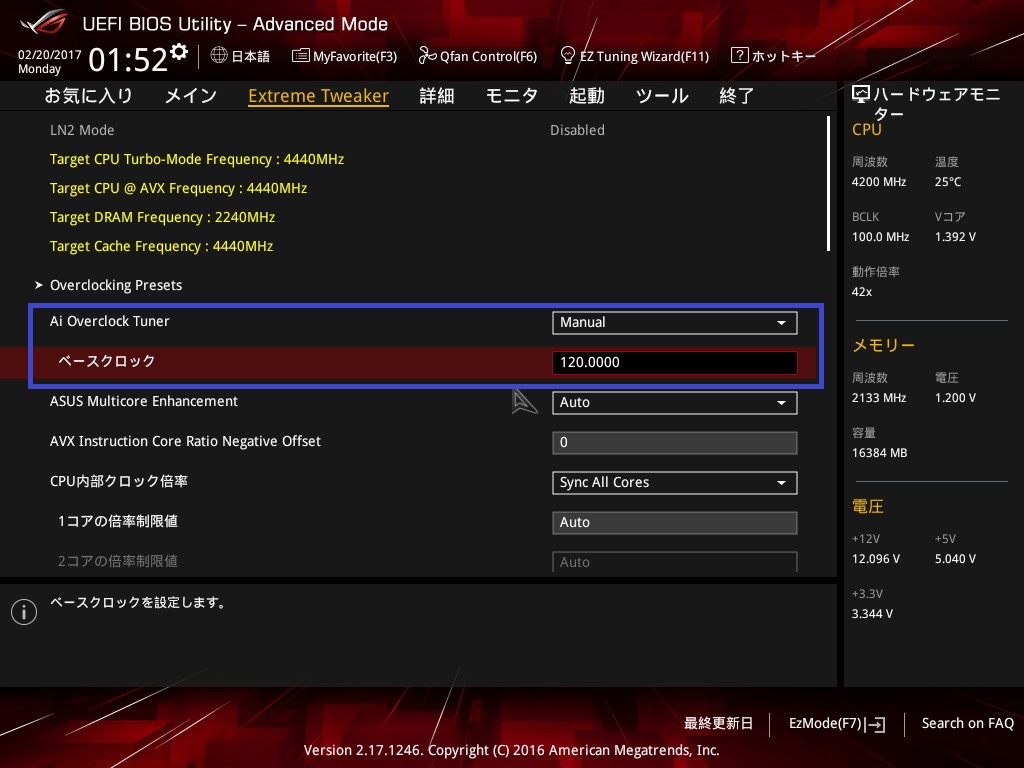Open the モニタ monitor tab
Viewport: 1024px width, 768px height.
tap(511, 96)
